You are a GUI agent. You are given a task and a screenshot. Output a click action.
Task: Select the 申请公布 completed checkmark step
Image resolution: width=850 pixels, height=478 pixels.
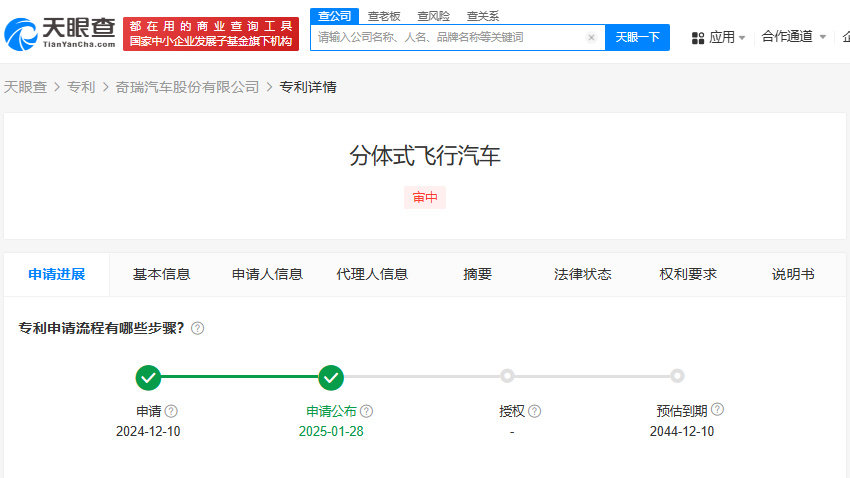click(x=331, y=377)
